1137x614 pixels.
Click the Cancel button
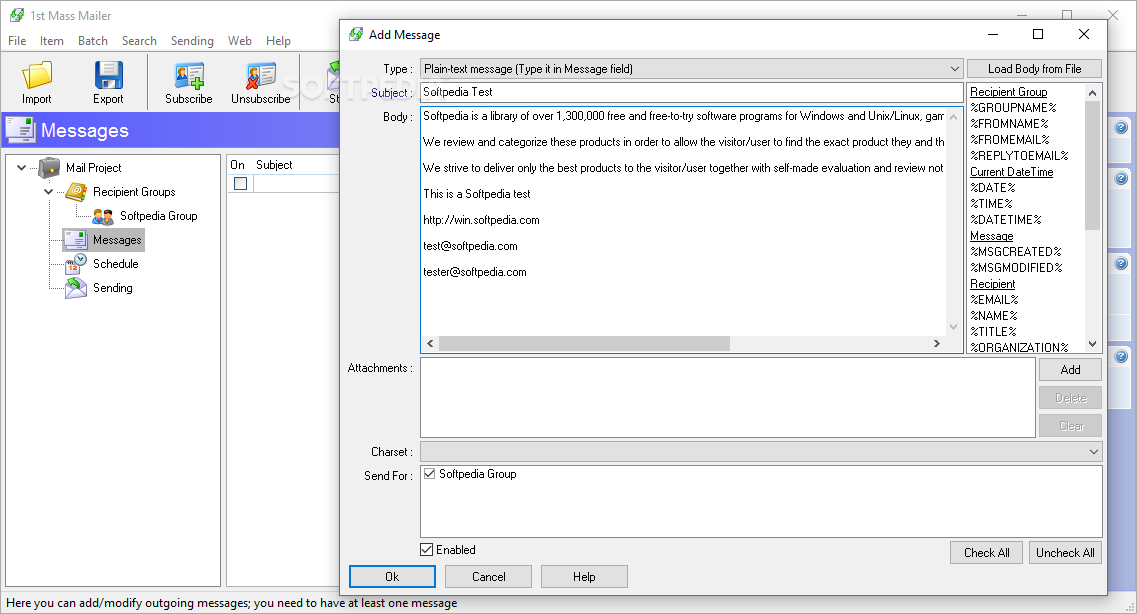click(x=489, y=576)
